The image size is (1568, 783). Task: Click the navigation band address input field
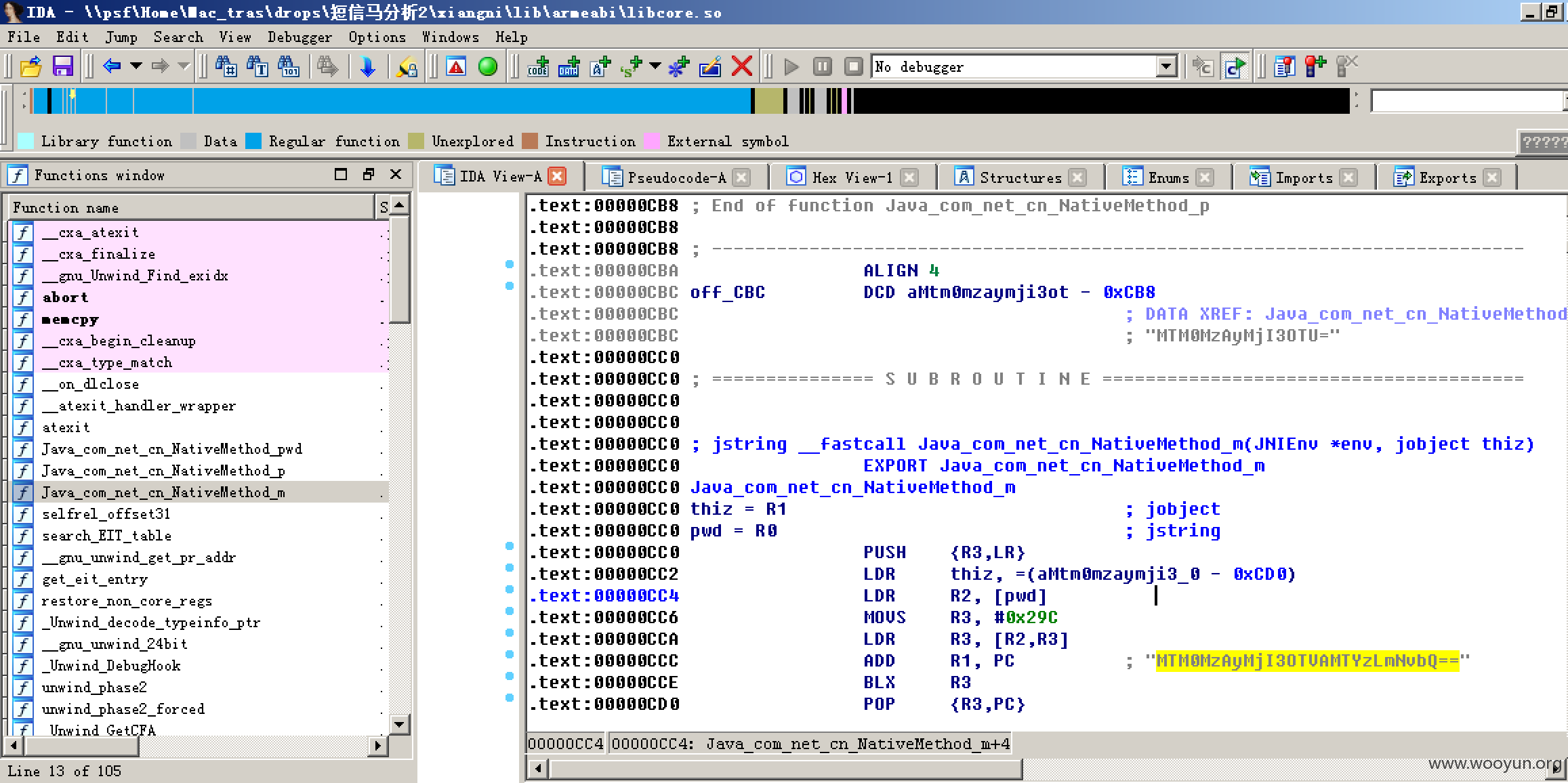pos(1466,101)
